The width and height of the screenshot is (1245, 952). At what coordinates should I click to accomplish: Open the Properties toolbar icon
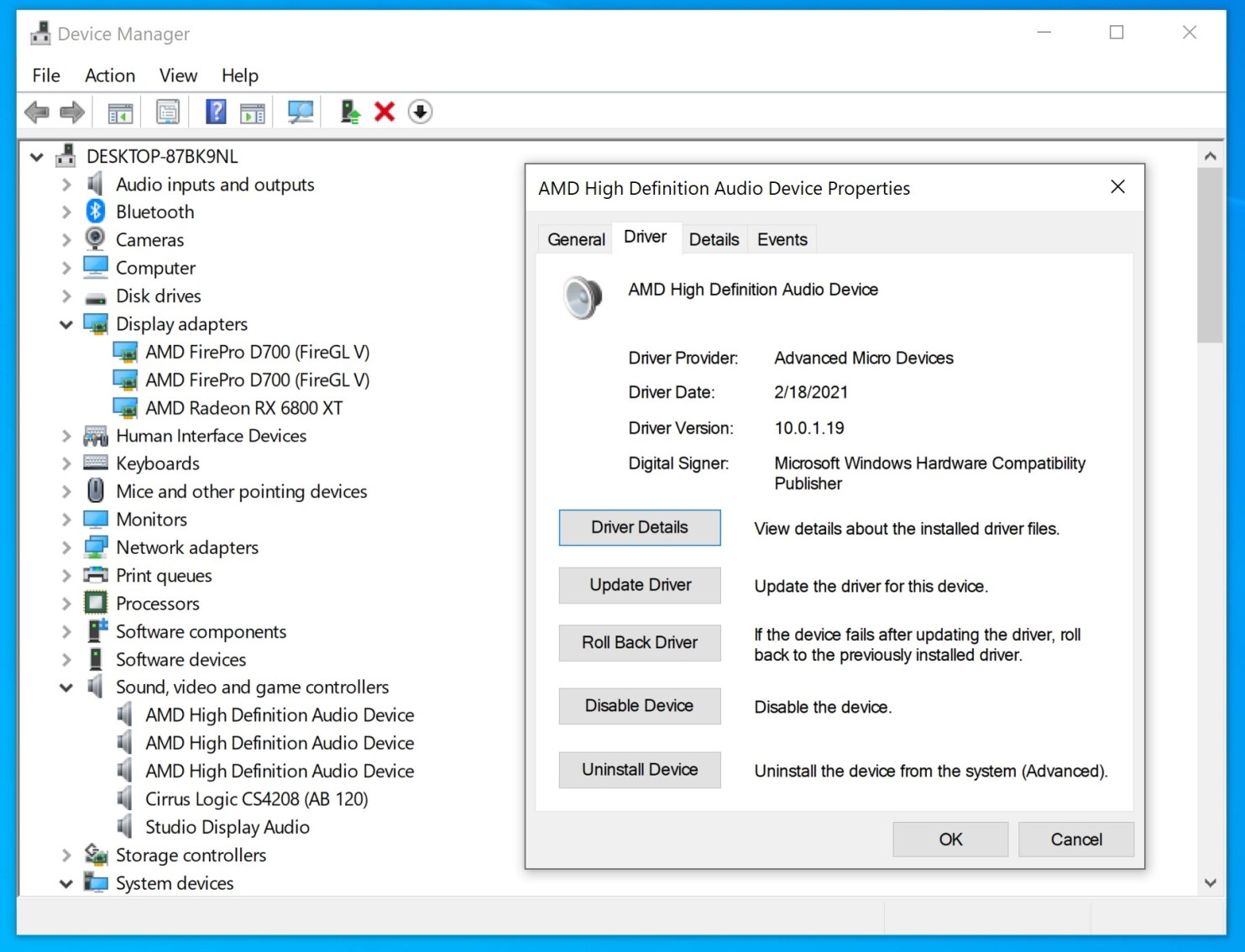click(x=168, y=112)
